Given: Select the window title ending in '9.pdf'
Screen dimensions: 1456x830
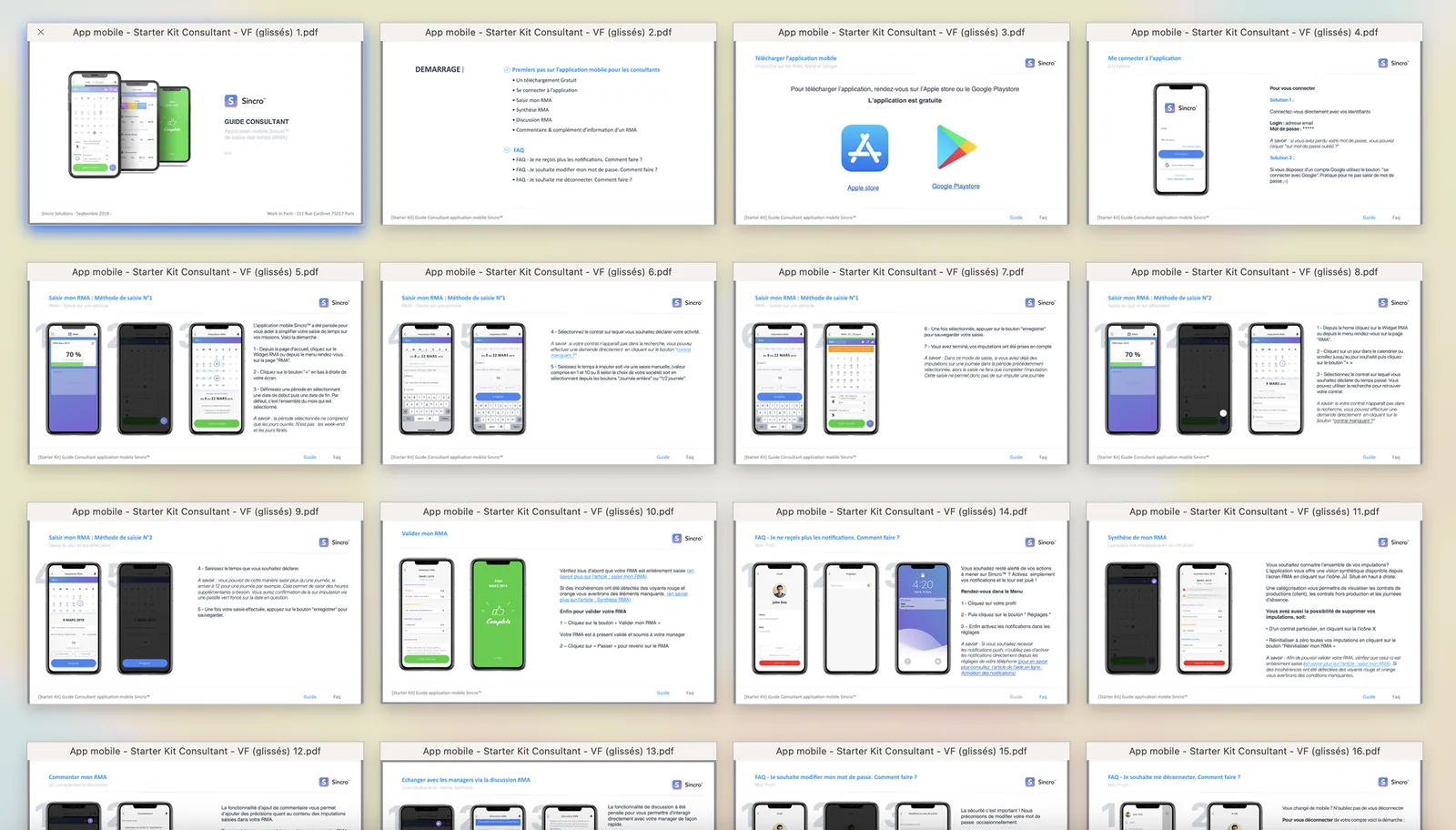Looking at the screenshot, I should (x=195, y=511).
